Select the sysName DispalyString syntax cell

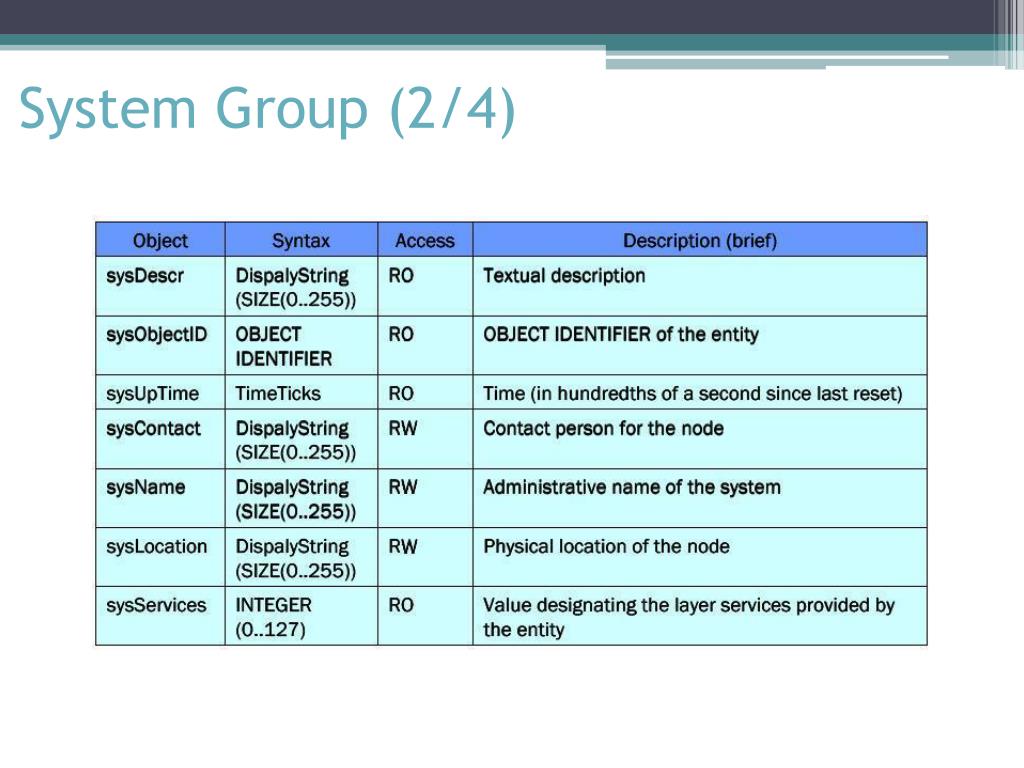301,498
